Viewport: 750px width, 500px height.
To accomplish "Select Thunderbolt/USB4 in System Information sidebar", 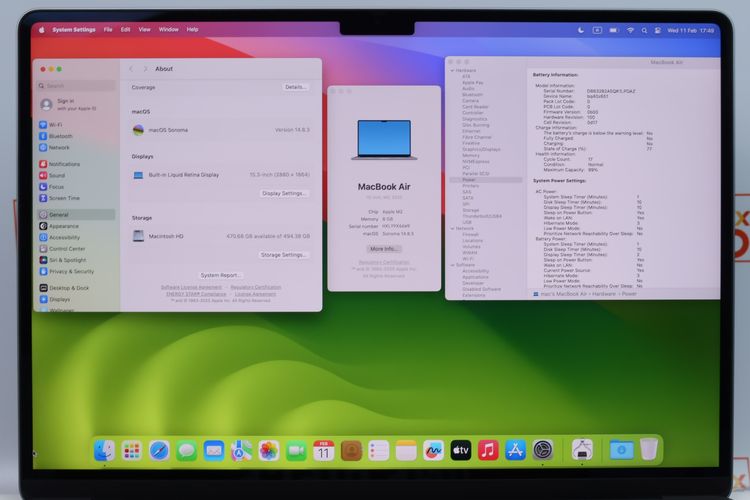I will coord(482,216).
